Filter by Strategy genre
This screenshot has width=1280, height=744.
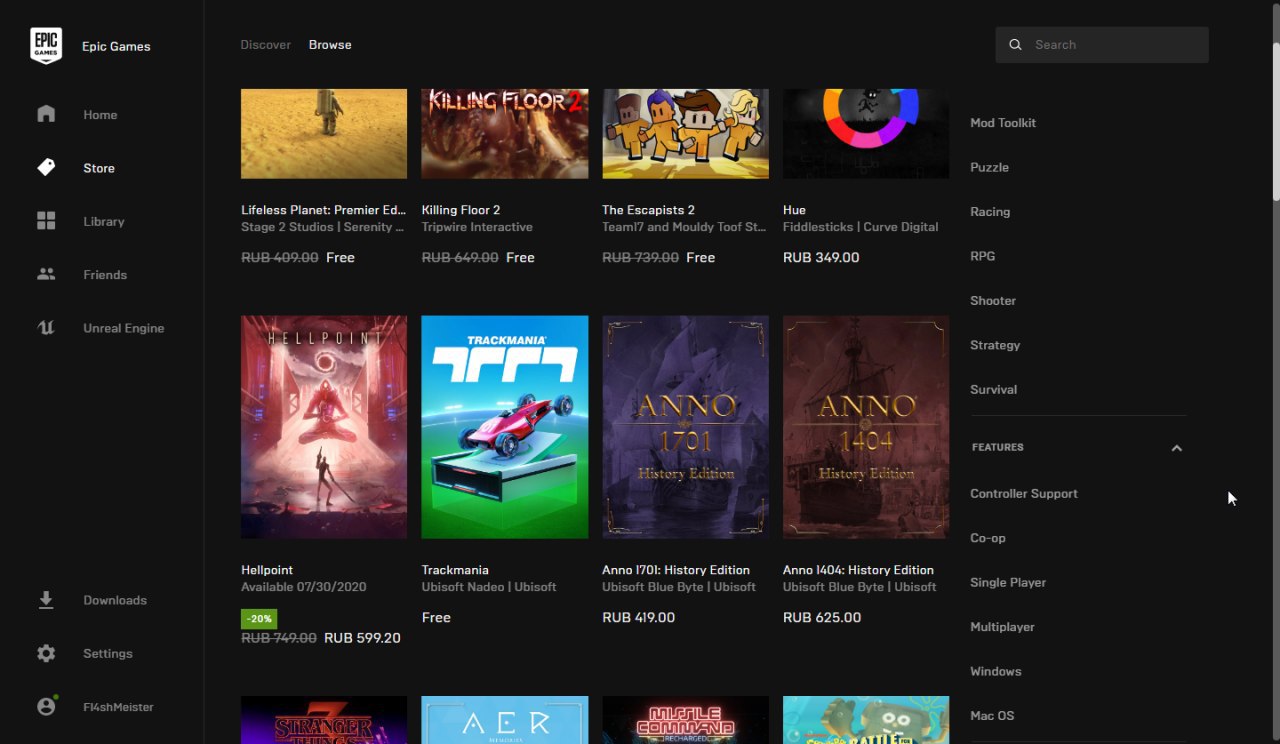pos(995,345)
